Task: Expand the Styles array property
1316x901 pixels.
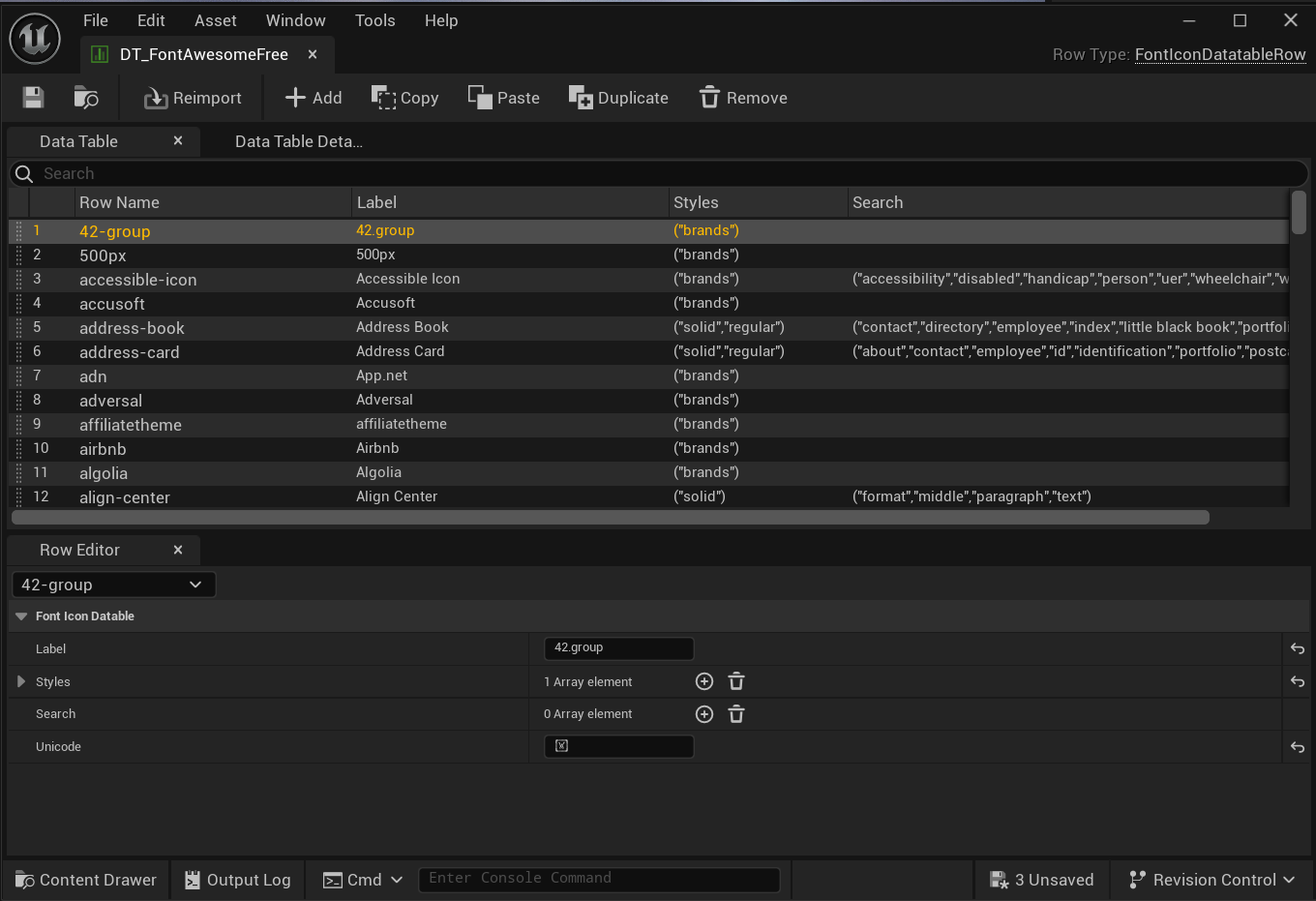Action: click(x=21, y=682)
